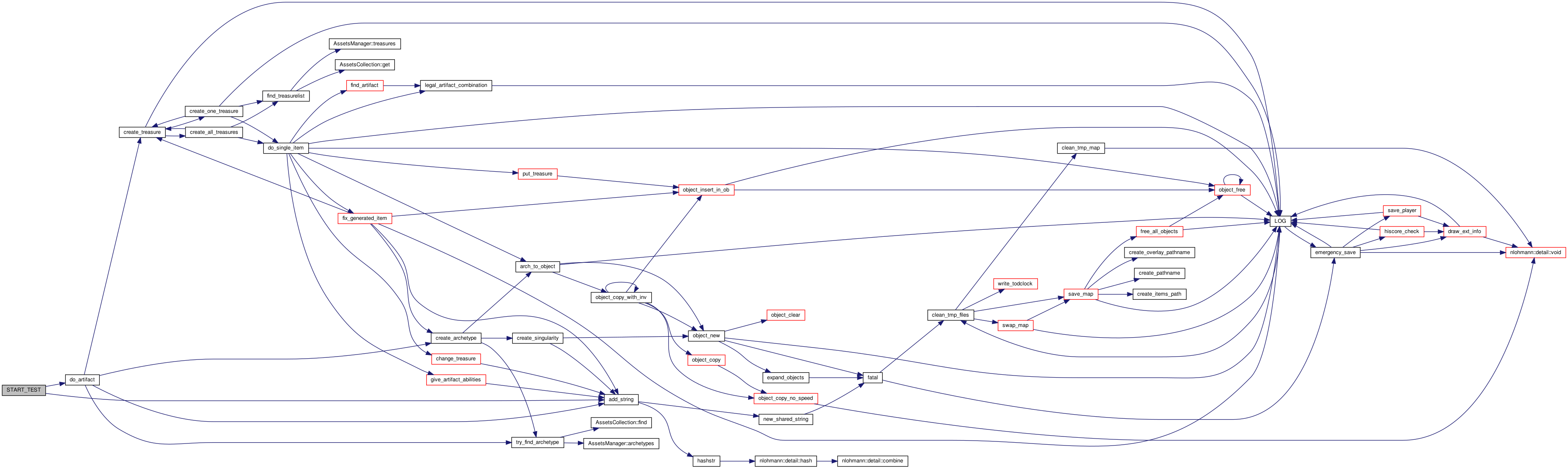The image size is (1568, 469).
Task: Select the create_pathname node
Action: pos(1159,273)
